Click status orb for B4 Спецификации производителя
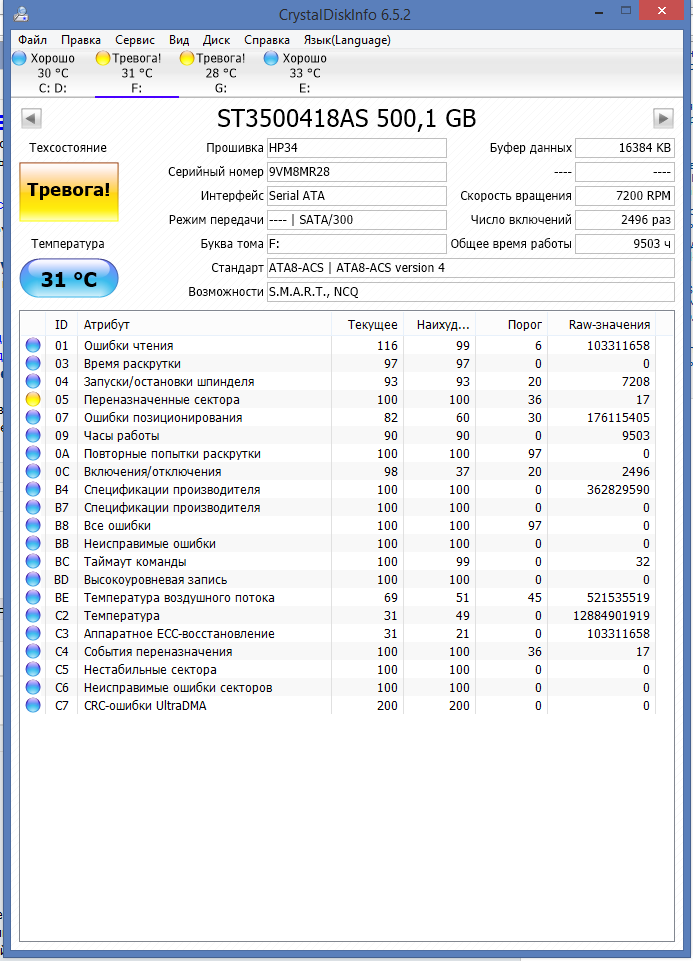 click(x=33, y=490)
